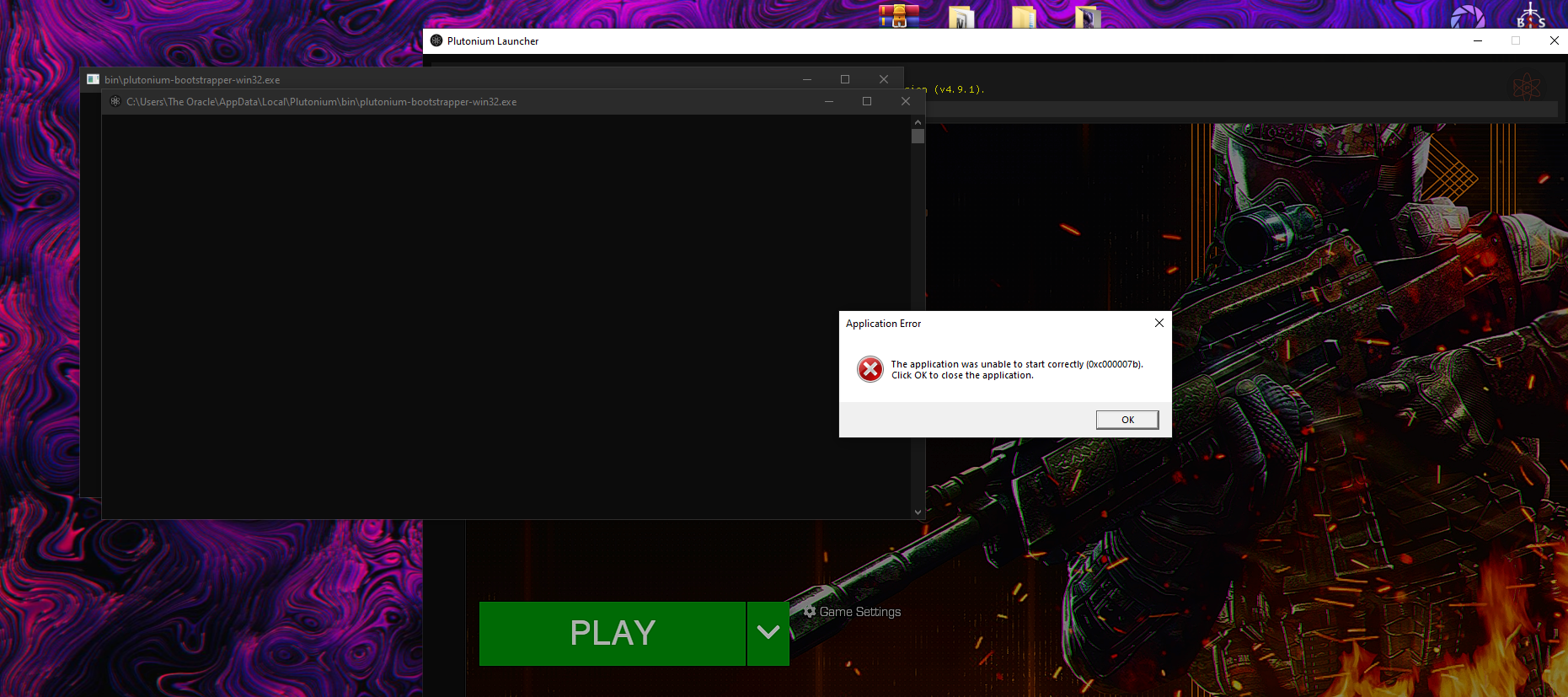The height and width of the screenshot is (697, 1568).
Task: Expand the dropdown arrow beside PLAY
Action: 768,633
